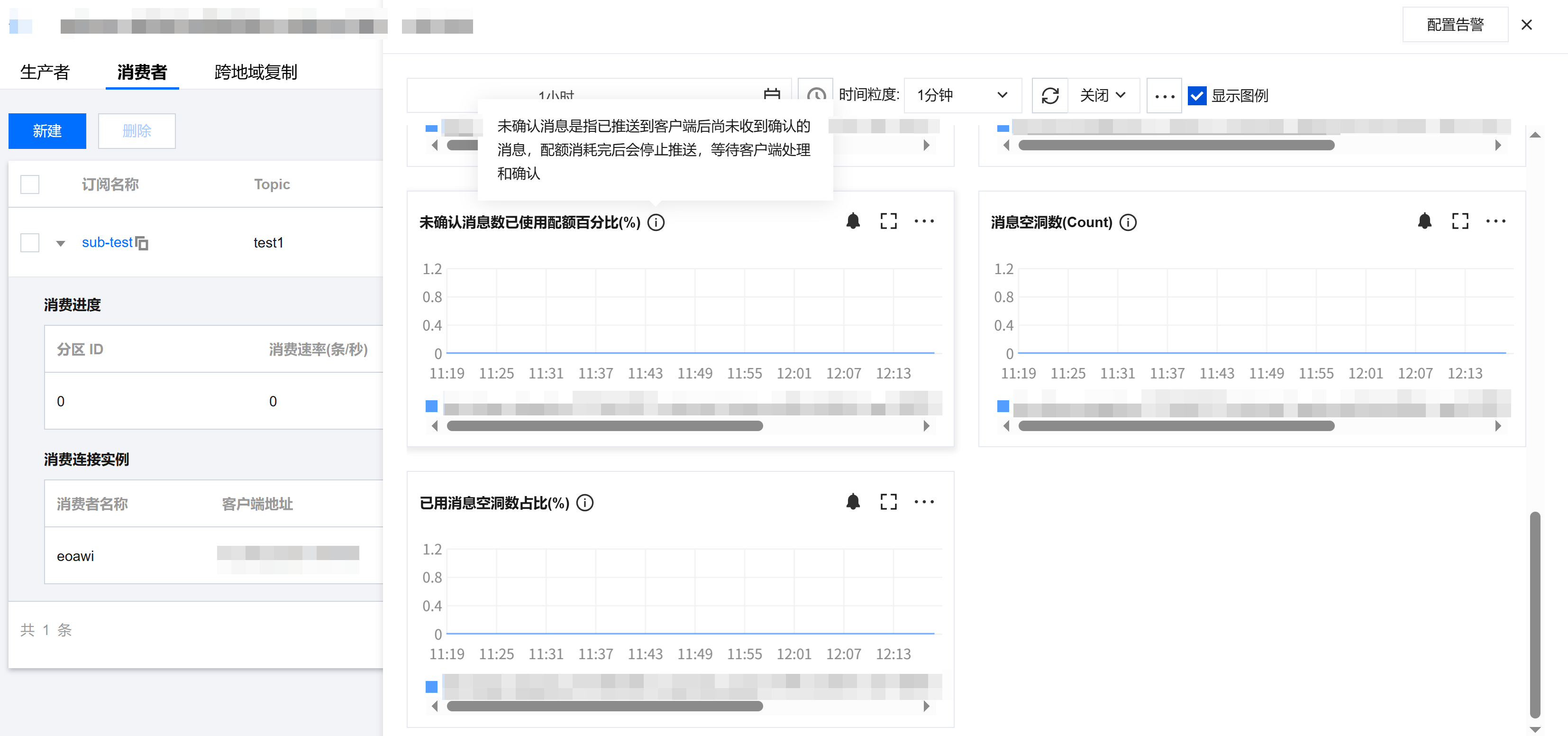Uncheck the 显示图例 checkbox
The height and width of the screenshot is (736, 1568).
(1197, 96)
